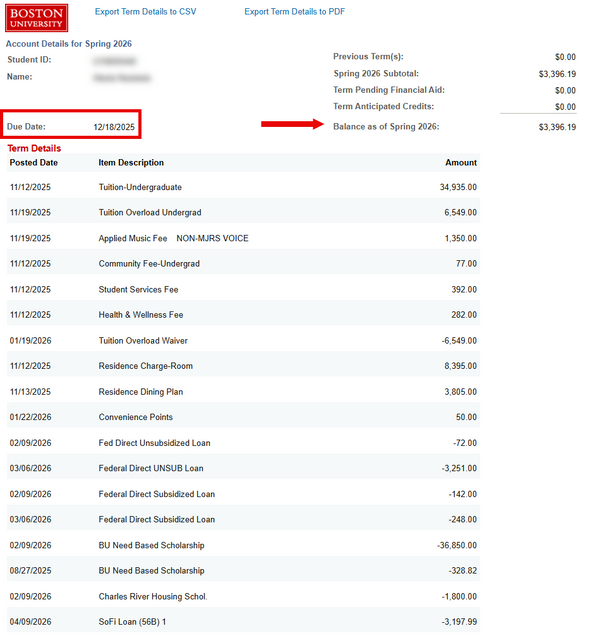Image resolution: width=590 pixels, height=636 pixels.
Task: Click the Previous Term(s) label
Action: point(368,56)
